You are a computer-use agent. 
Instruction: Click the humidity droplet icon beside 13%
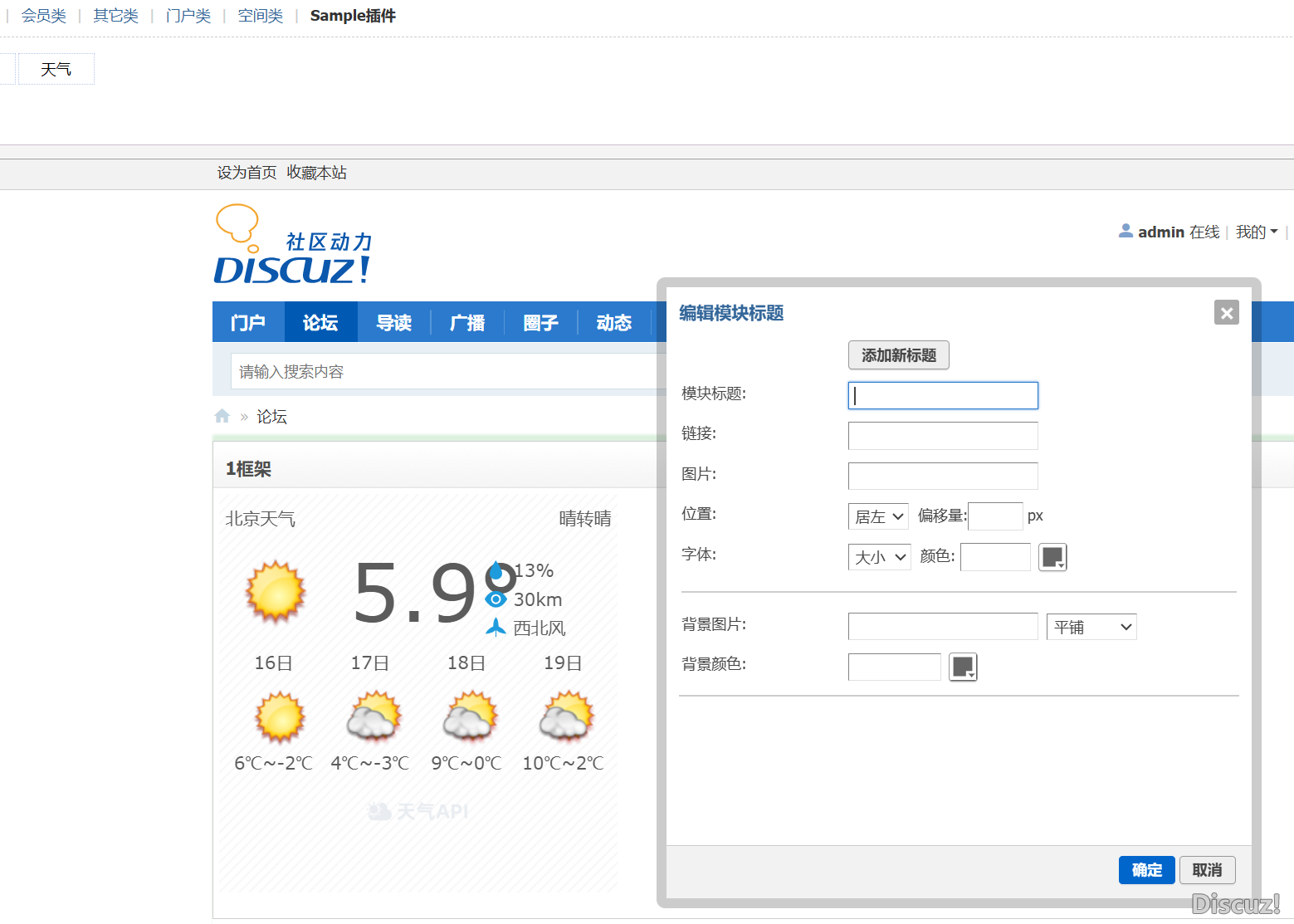click(x=496, y=570)
